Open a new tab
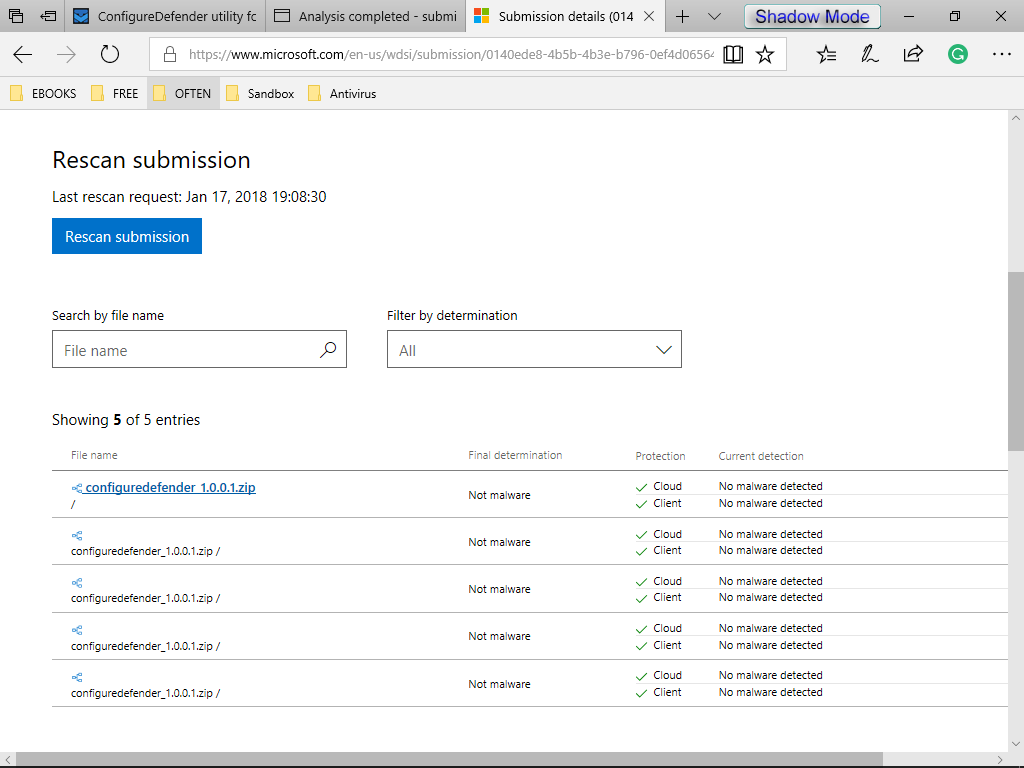 682,16
